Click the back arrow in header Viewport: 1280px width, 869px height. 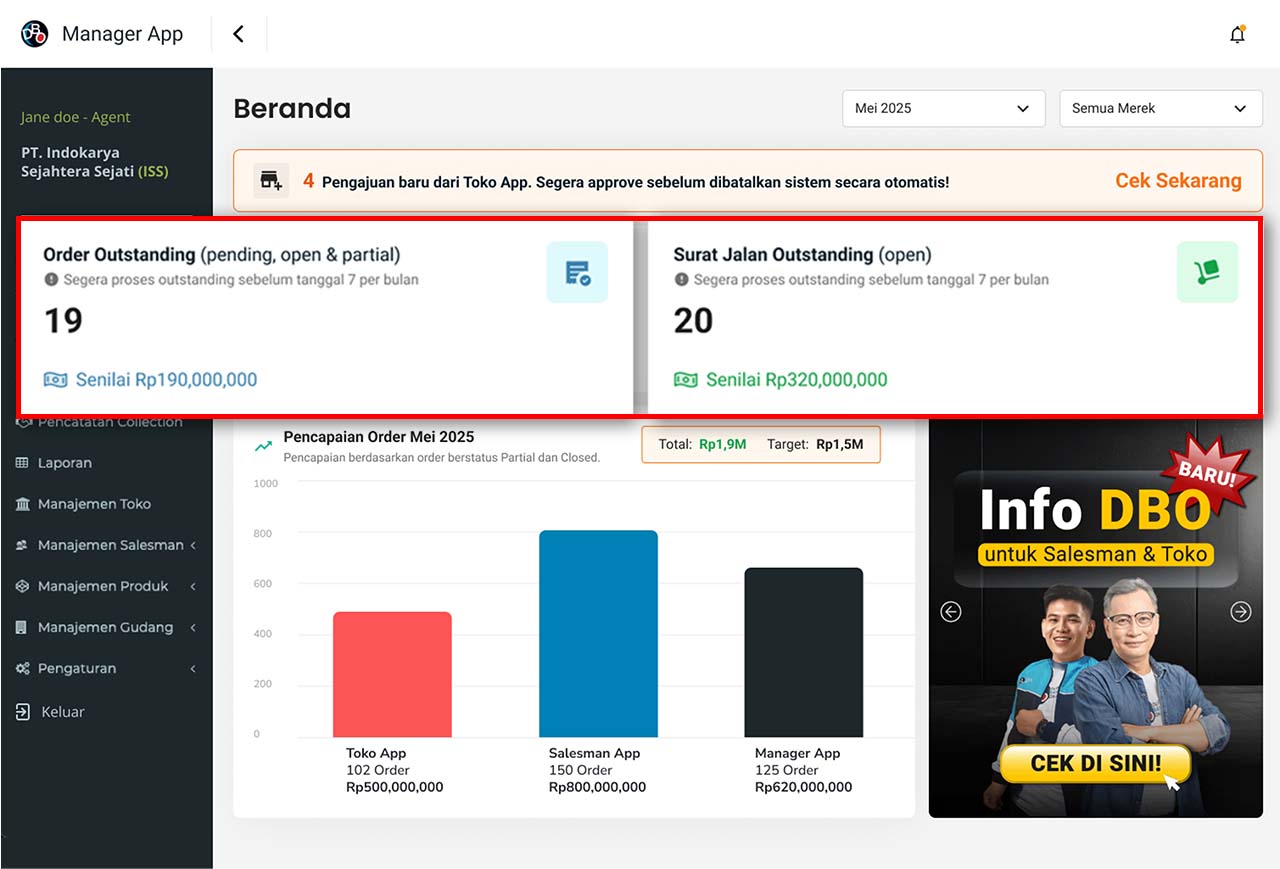(x=238, y=34)
